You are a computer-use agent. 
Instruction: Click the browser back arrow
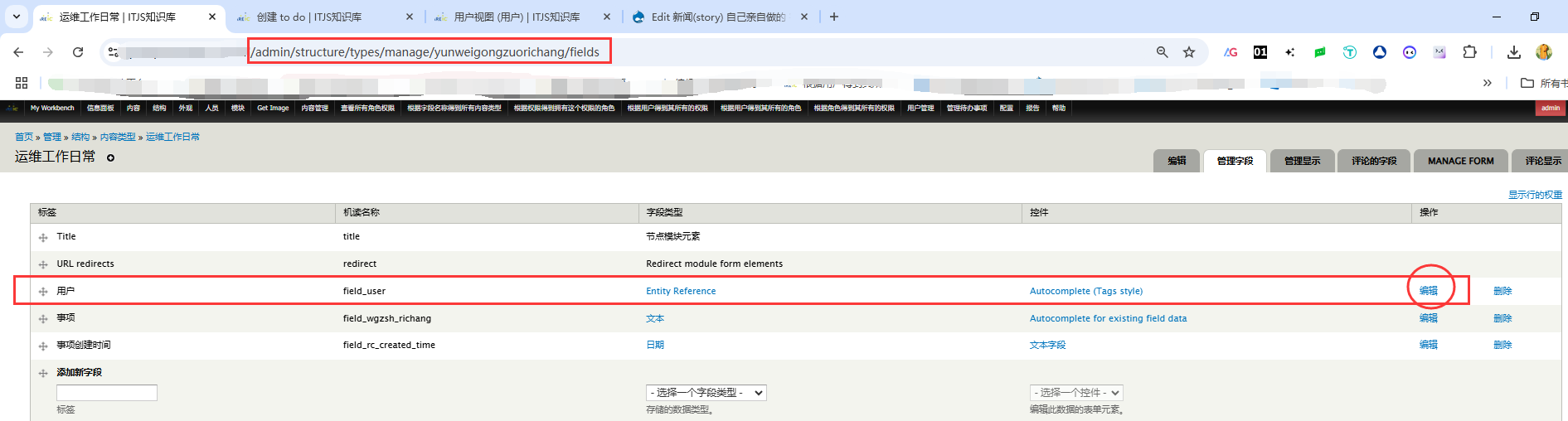click(18, 52)
